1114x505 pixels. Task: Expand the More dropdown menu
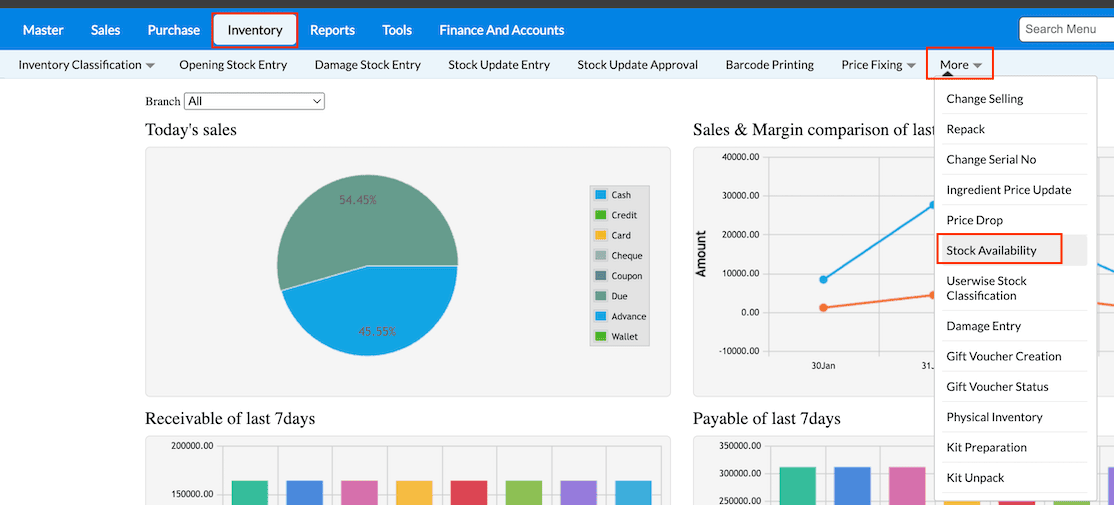[x=960, y=65]
